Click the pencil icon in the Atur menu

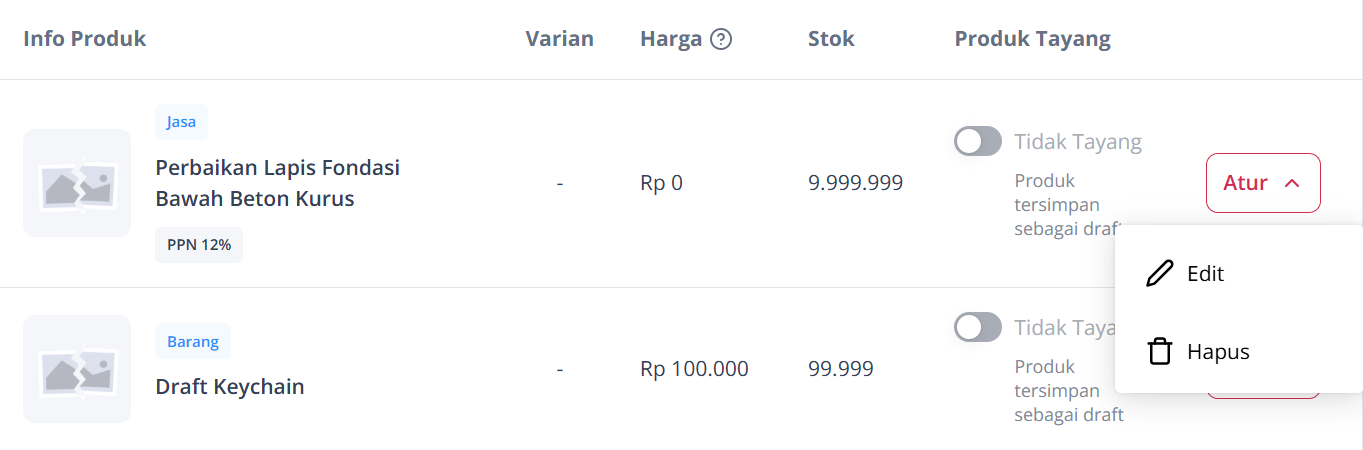tap(1159, 273)
